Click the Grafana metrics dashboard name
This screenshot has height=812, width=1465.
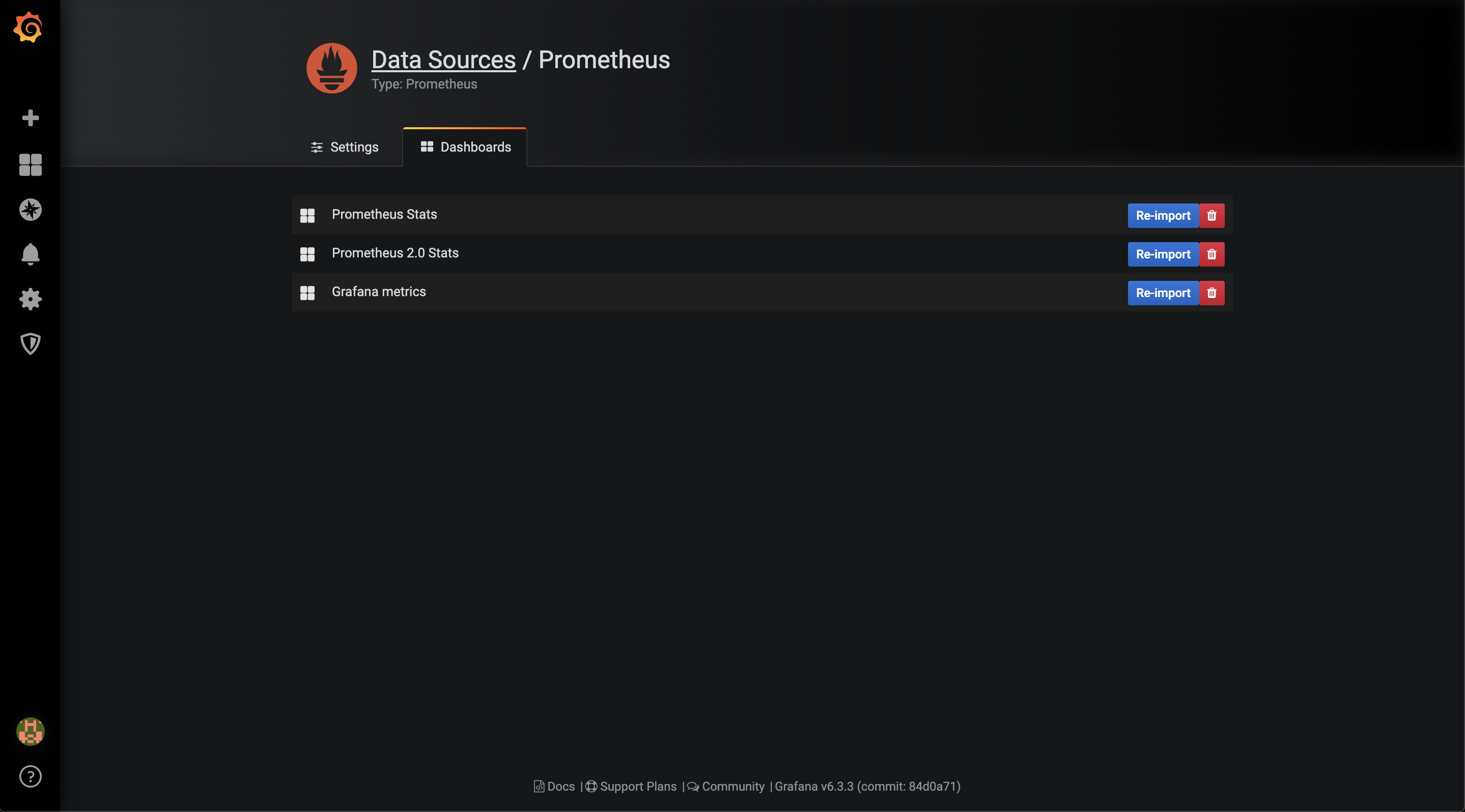coord(379,292)
